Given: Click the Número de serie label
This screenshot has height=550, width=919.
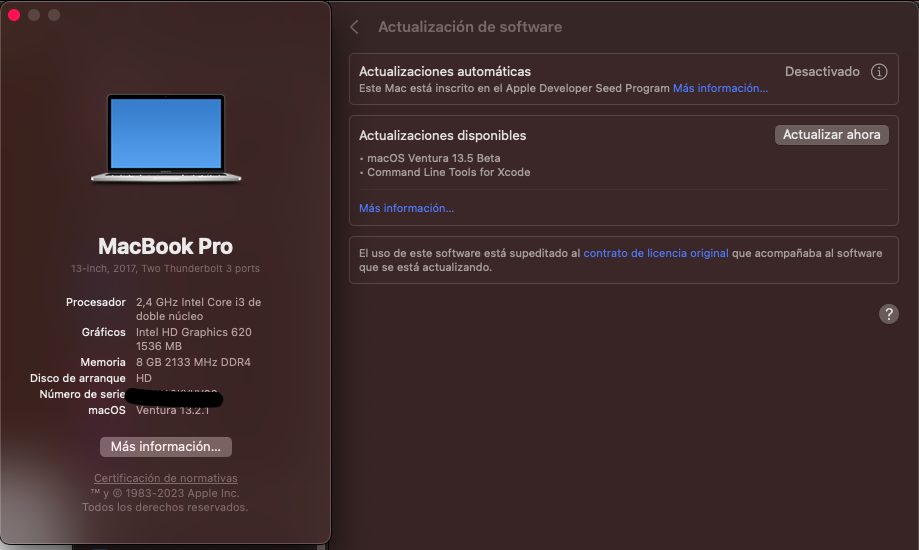Looking at the screenshot, I should click(83, 394).
